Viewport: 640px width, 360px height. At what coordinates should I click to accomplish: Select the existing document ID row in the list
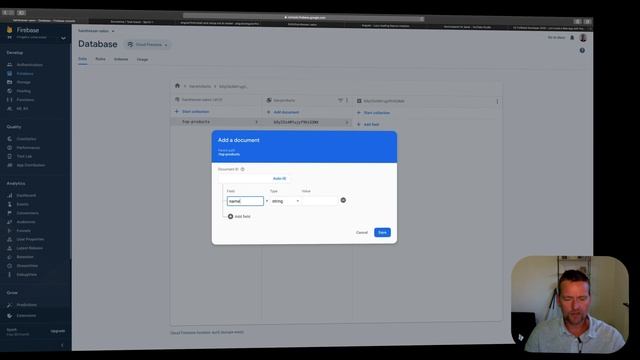pos(307,122)
